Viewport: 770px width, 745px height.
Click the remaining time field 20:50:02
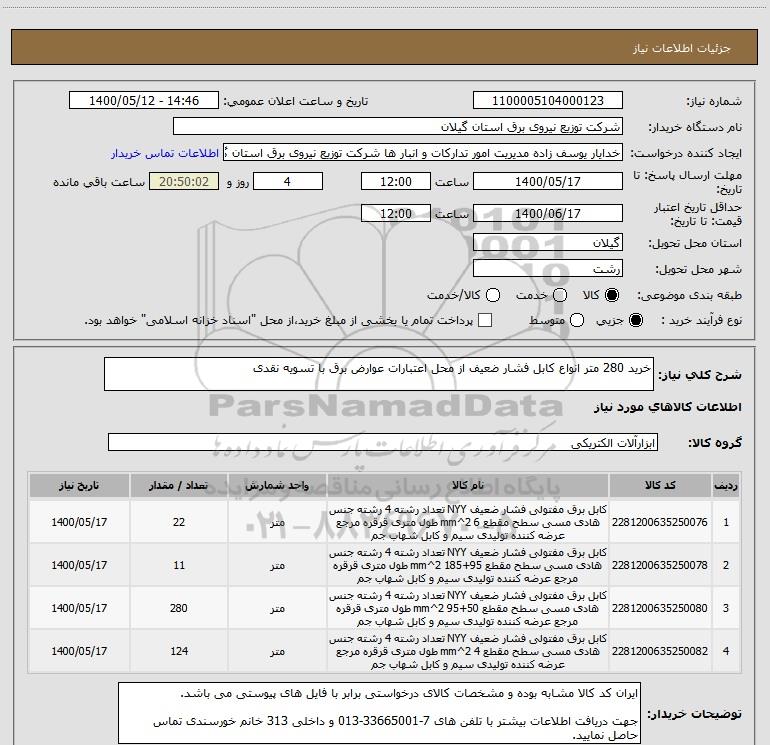tap(184, 181)
